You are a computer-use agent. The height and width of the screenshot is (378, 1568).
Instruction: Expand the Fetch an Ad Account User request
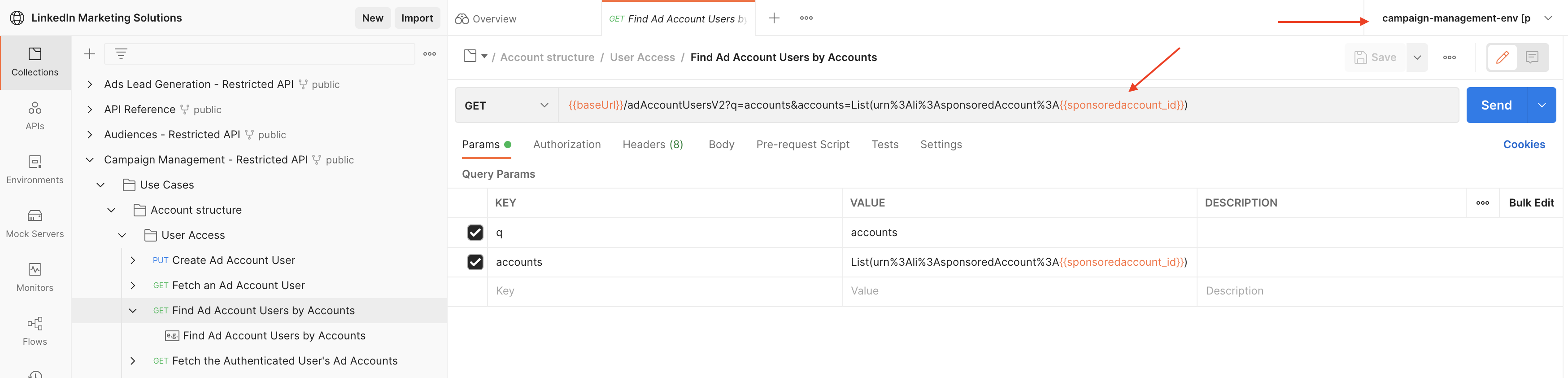point(133,286)
